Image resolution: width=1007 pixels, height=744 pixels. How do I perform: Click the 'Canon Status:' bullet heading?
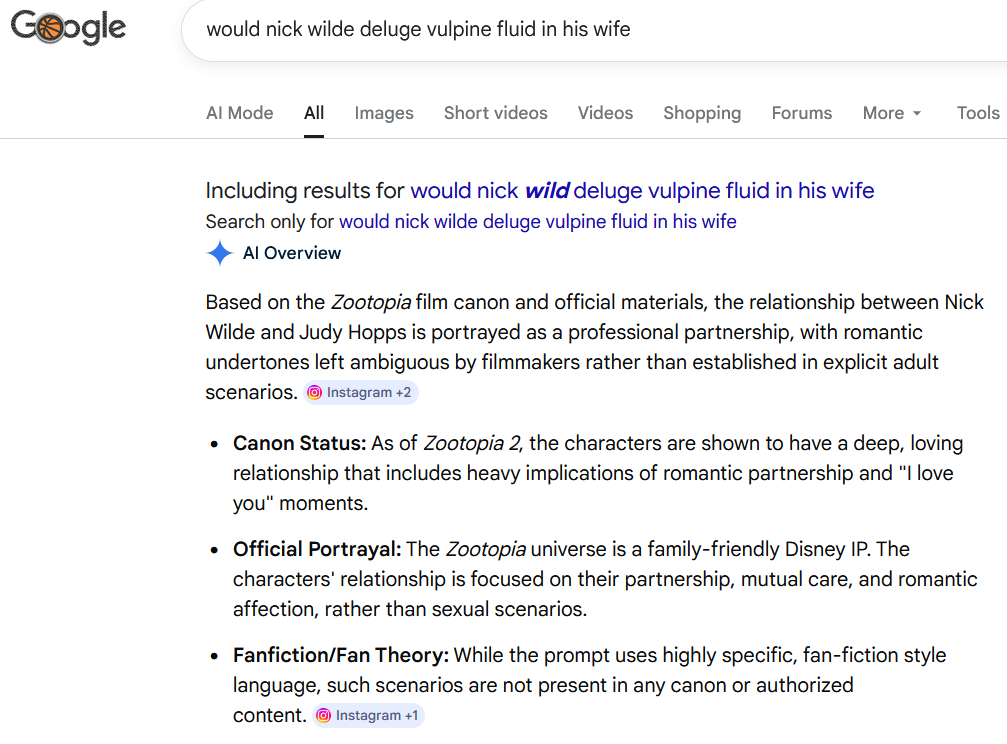pyautogui.click(x=299, y=443)
